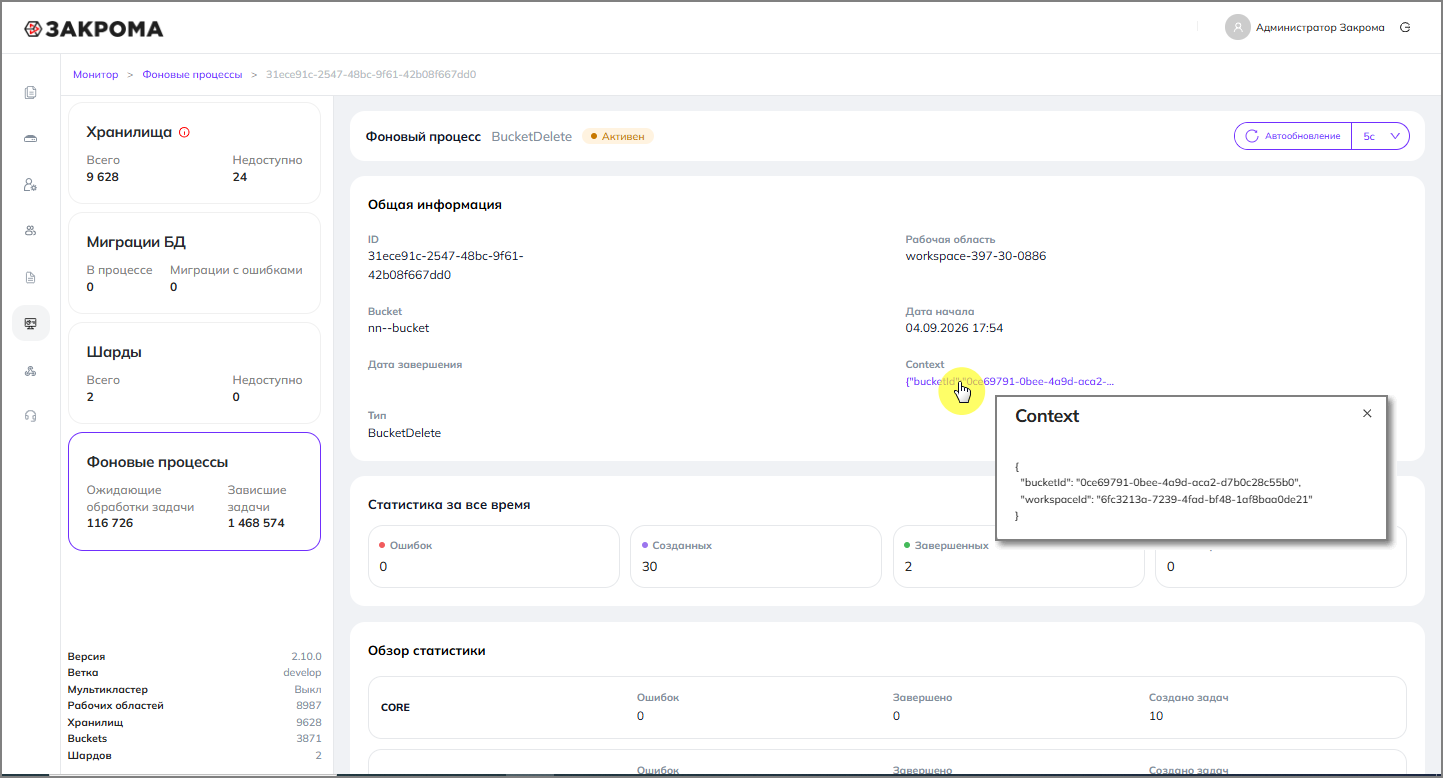
Task: Click the nn--bucket value
Action: coord(398,328)
